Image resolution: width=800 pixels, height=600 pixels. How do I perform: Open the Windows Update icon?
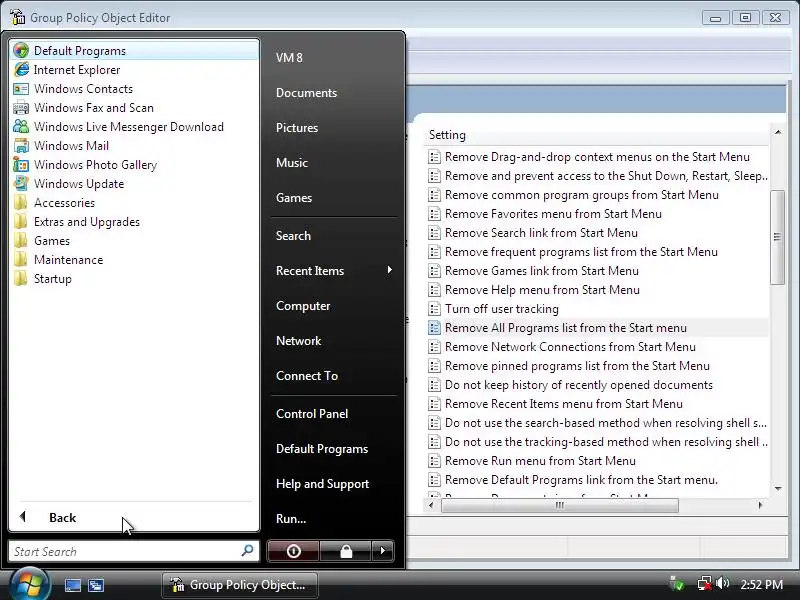click(21, 184)
